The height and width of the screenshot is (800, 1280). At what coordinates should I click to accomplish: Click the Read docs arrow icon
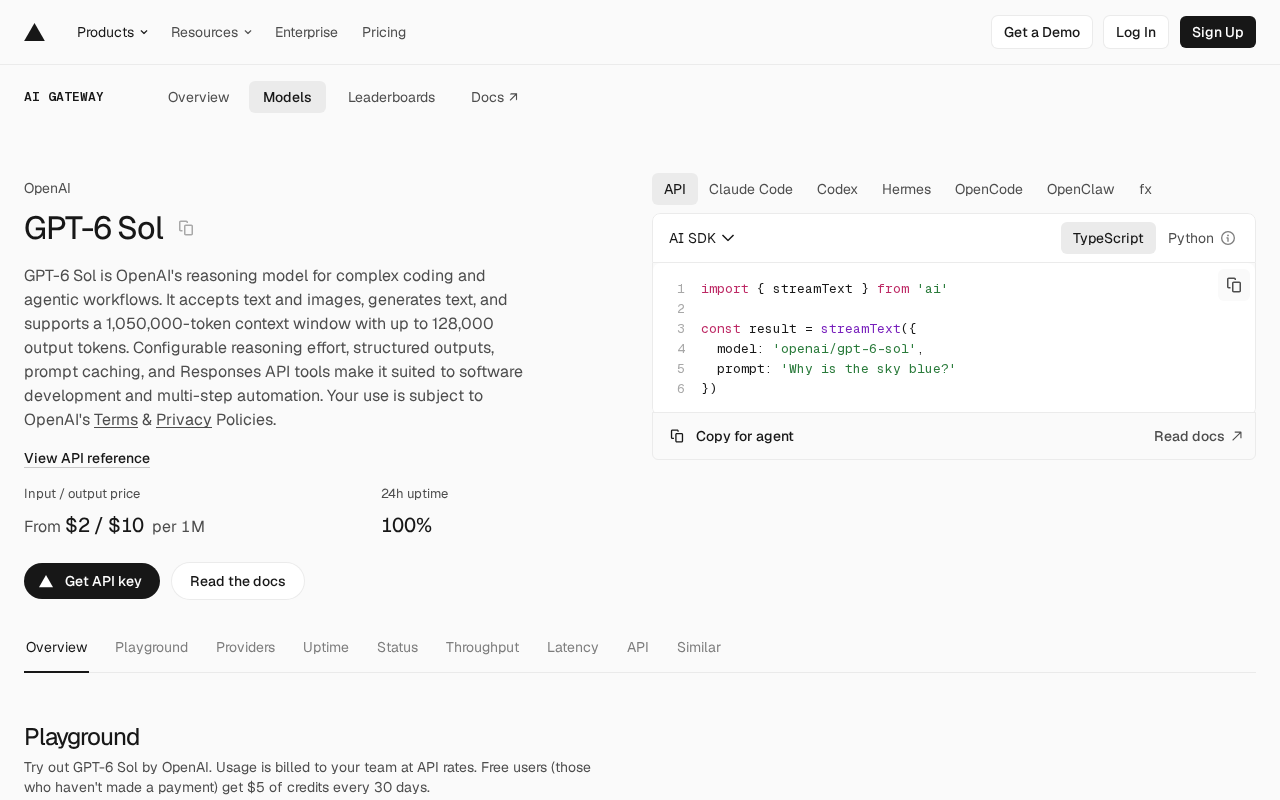[x=1237, y=436]
